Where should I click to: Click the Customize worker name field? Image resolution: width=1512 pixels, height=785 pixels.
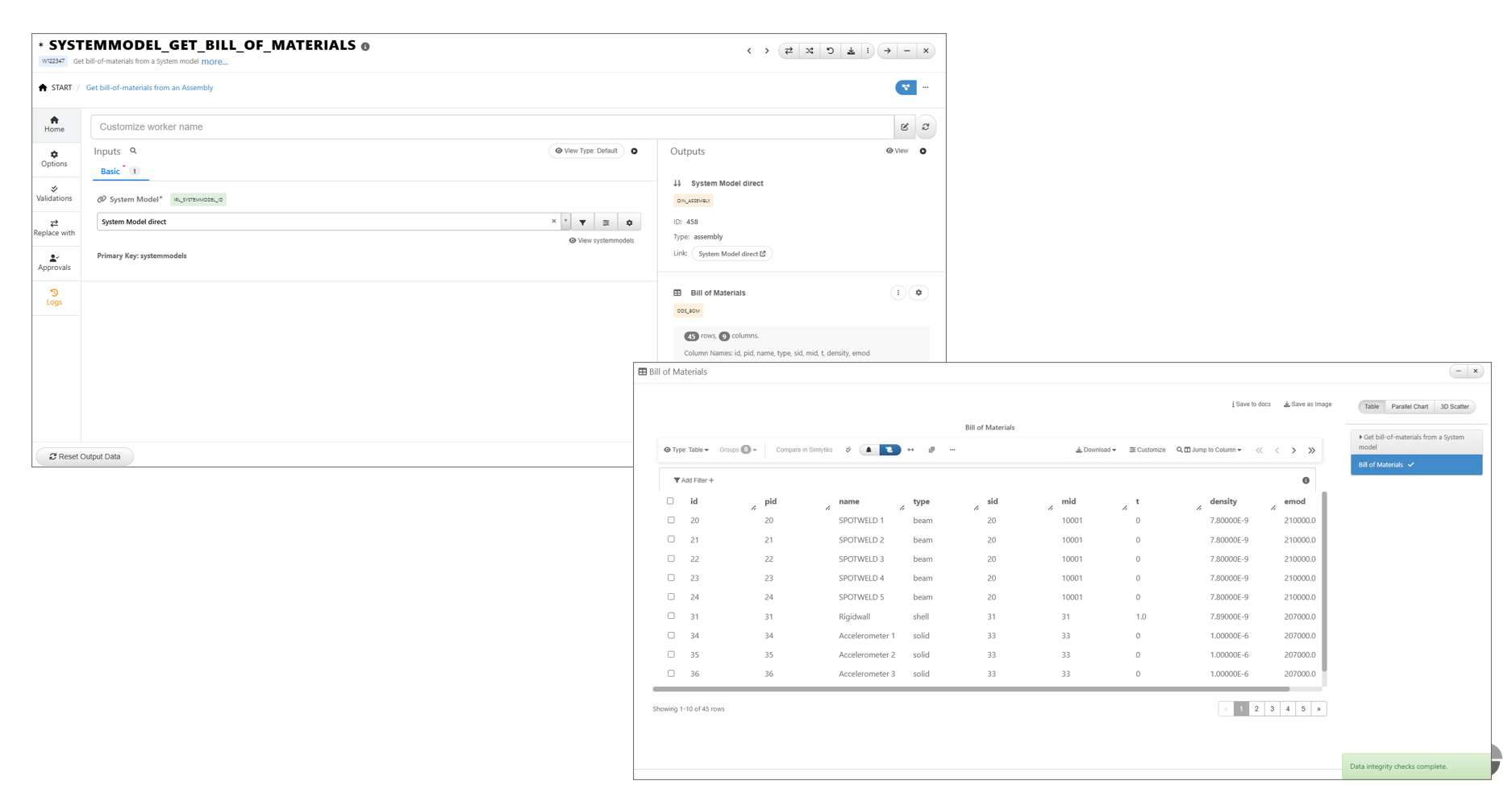(492, 127)
